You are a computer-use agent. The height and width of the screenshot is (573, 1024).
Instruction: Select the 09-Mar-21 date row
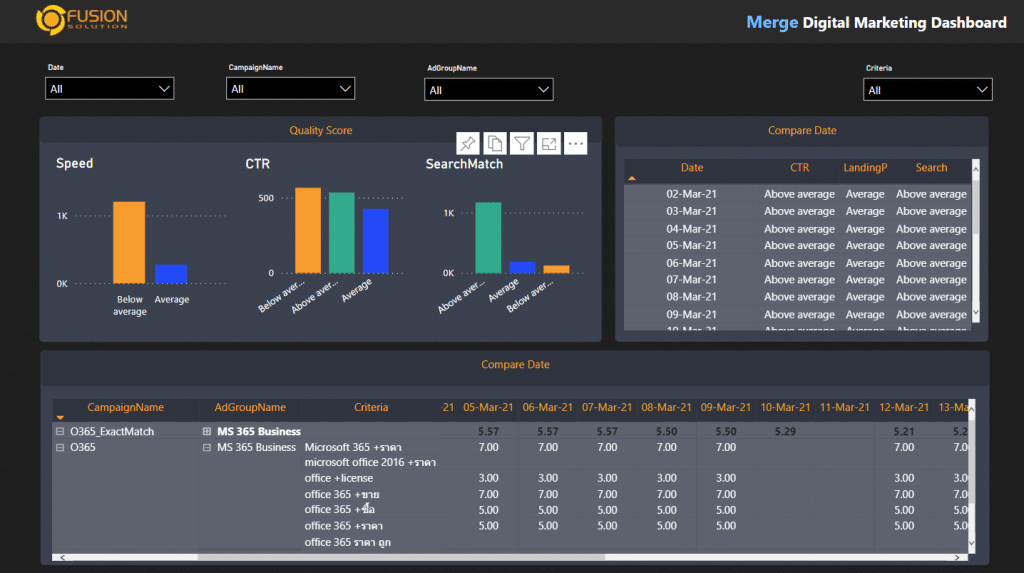(797, 314)
